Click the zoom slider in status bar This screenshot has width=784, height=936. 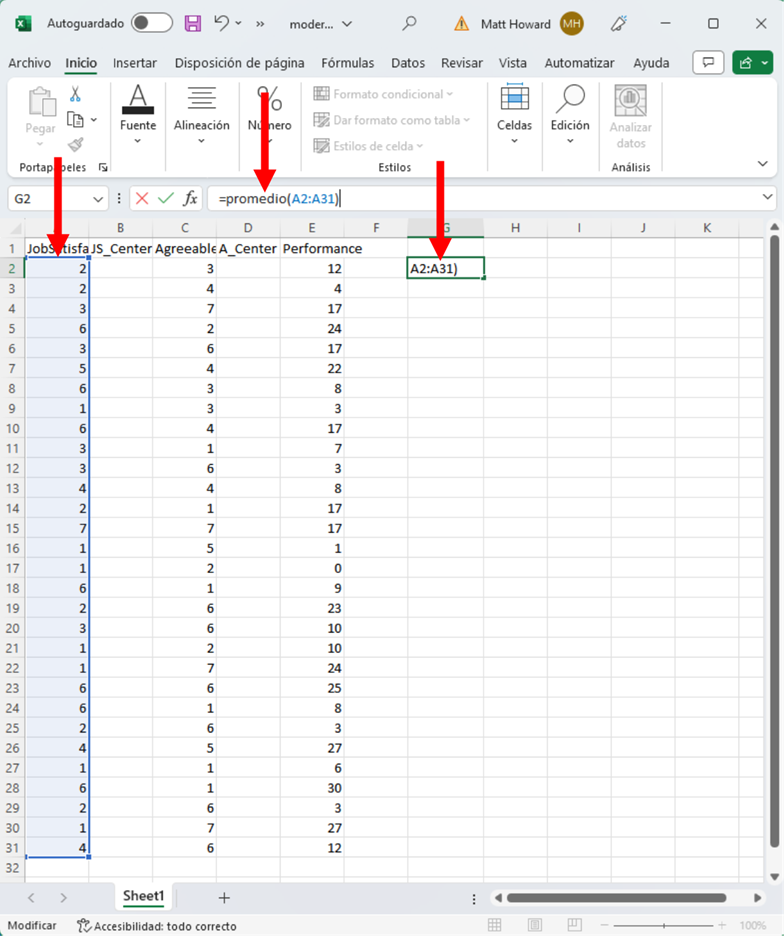pos(665,926)
